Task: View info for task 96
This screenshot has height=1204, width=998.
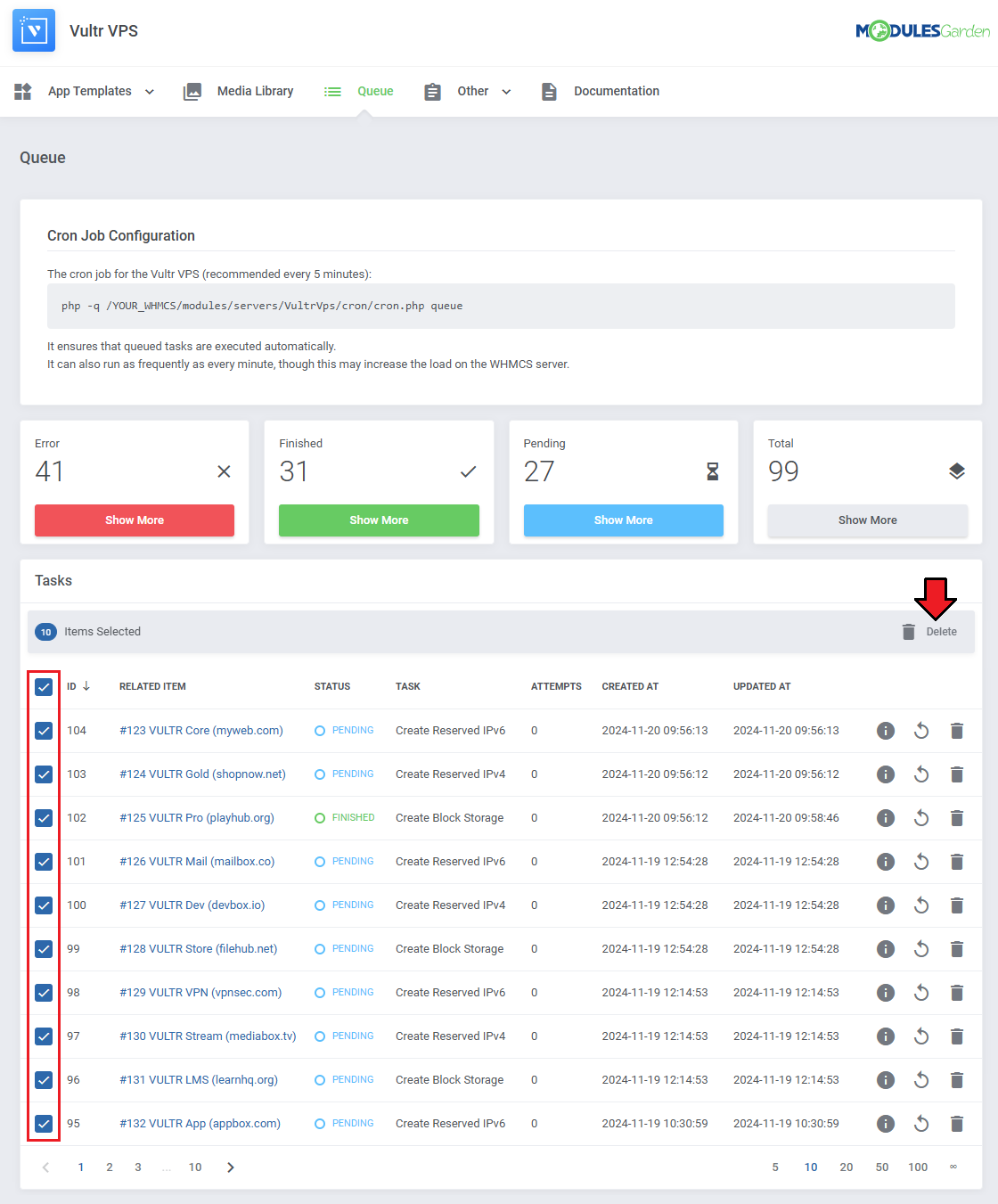Action: click(x=885, y=1080)
